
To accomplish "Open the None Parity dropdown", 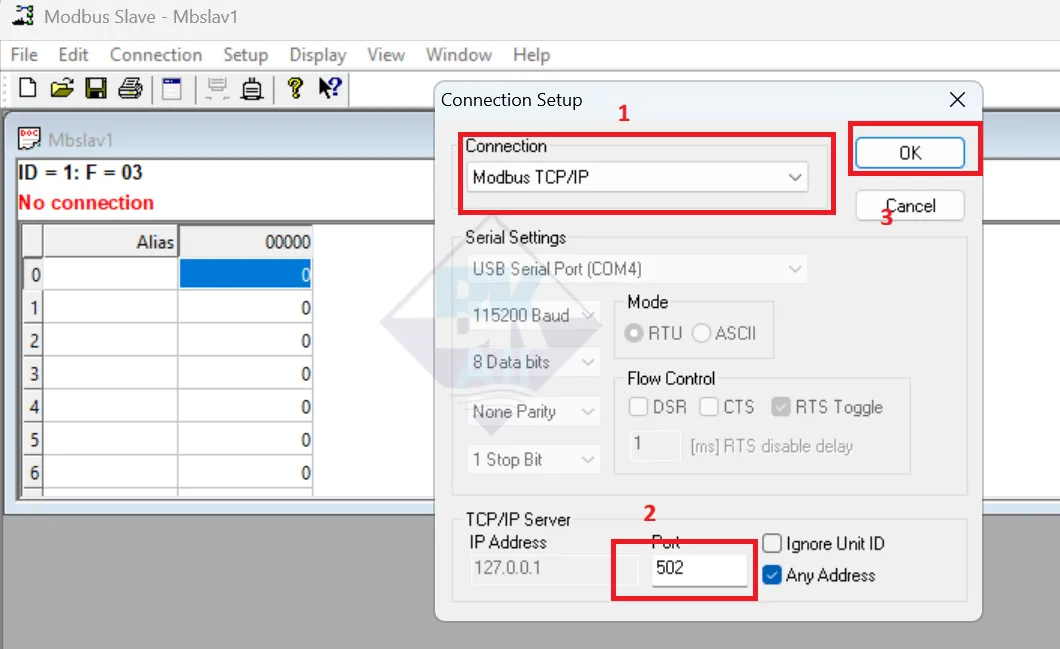I will [533, 412].
